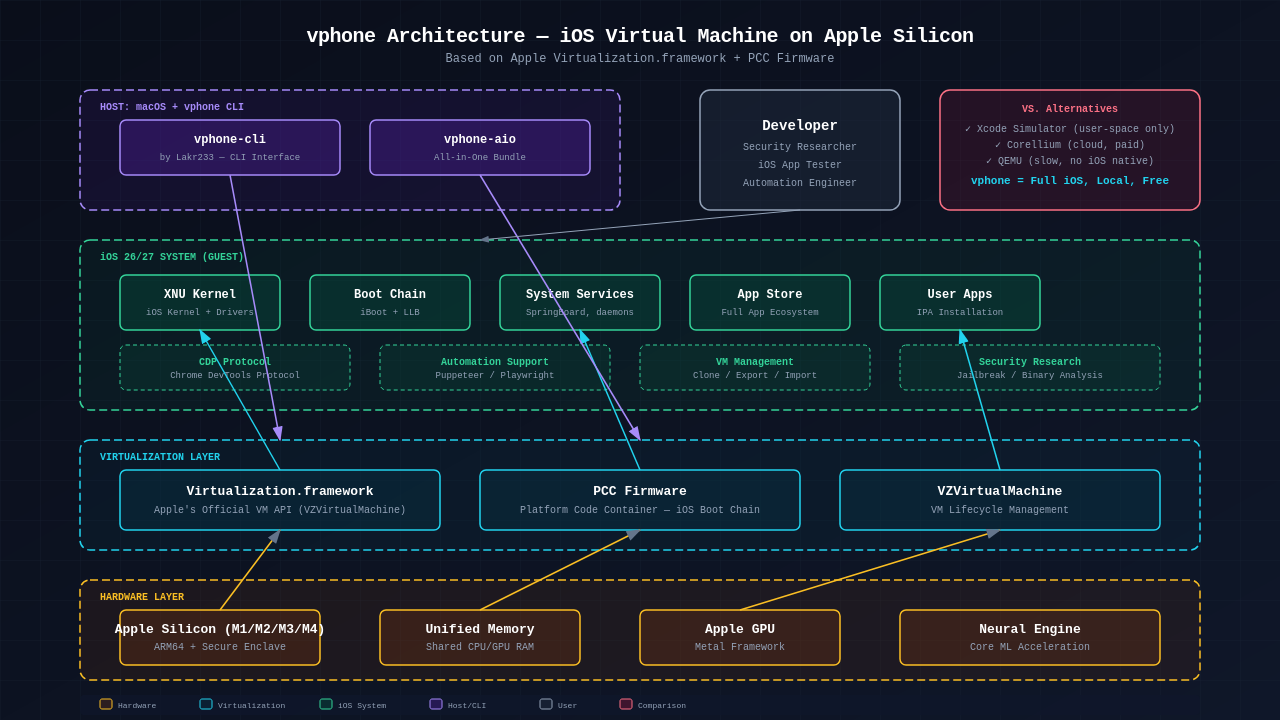
Task: Click the Comparison legend color swatch
Action: point(626,704)
